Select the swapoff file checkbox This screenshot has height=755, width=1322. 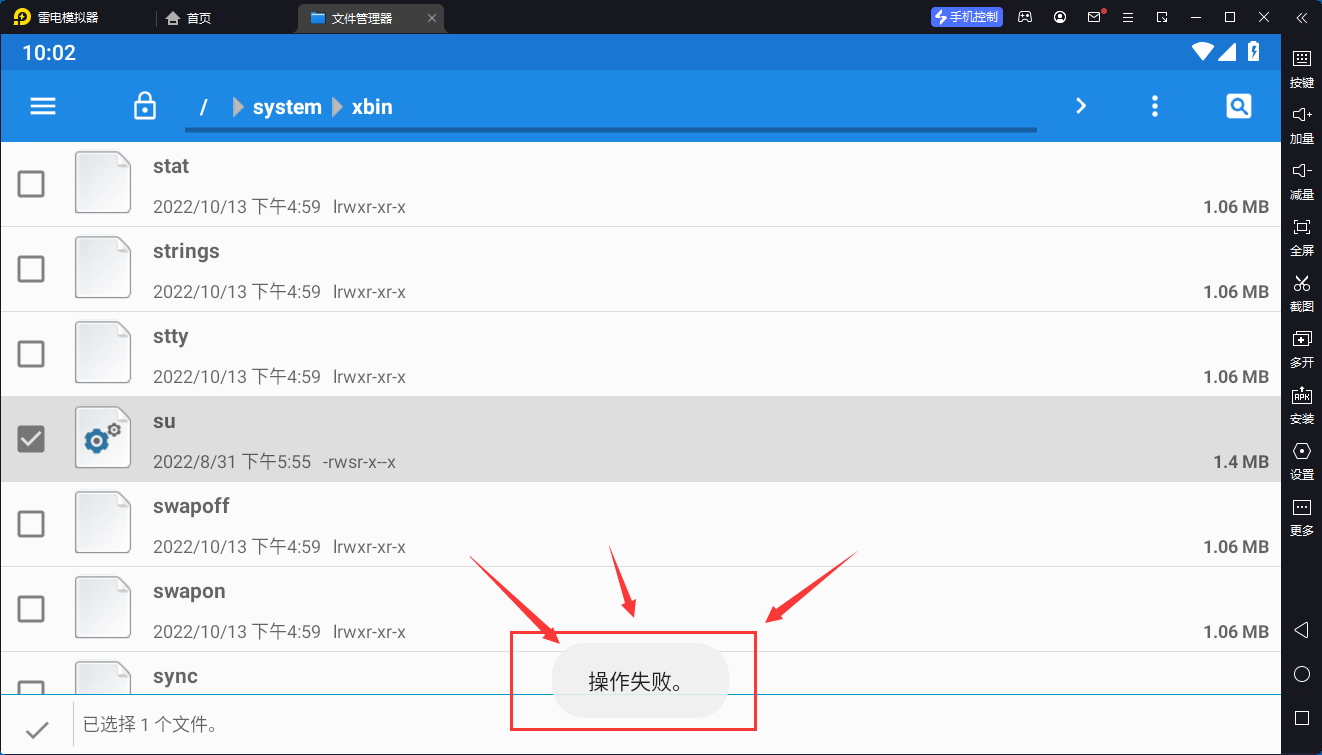click(x=32, y=524)
